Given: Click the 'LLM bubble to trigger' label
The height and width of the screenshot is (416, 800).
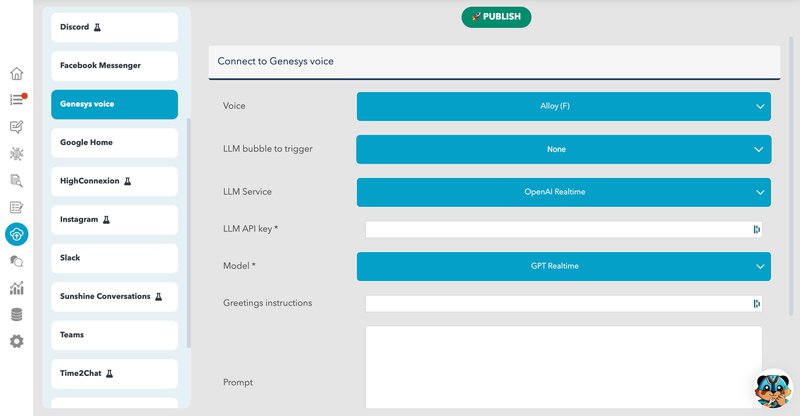Looking at the screenshot, I should click(268, 149).
